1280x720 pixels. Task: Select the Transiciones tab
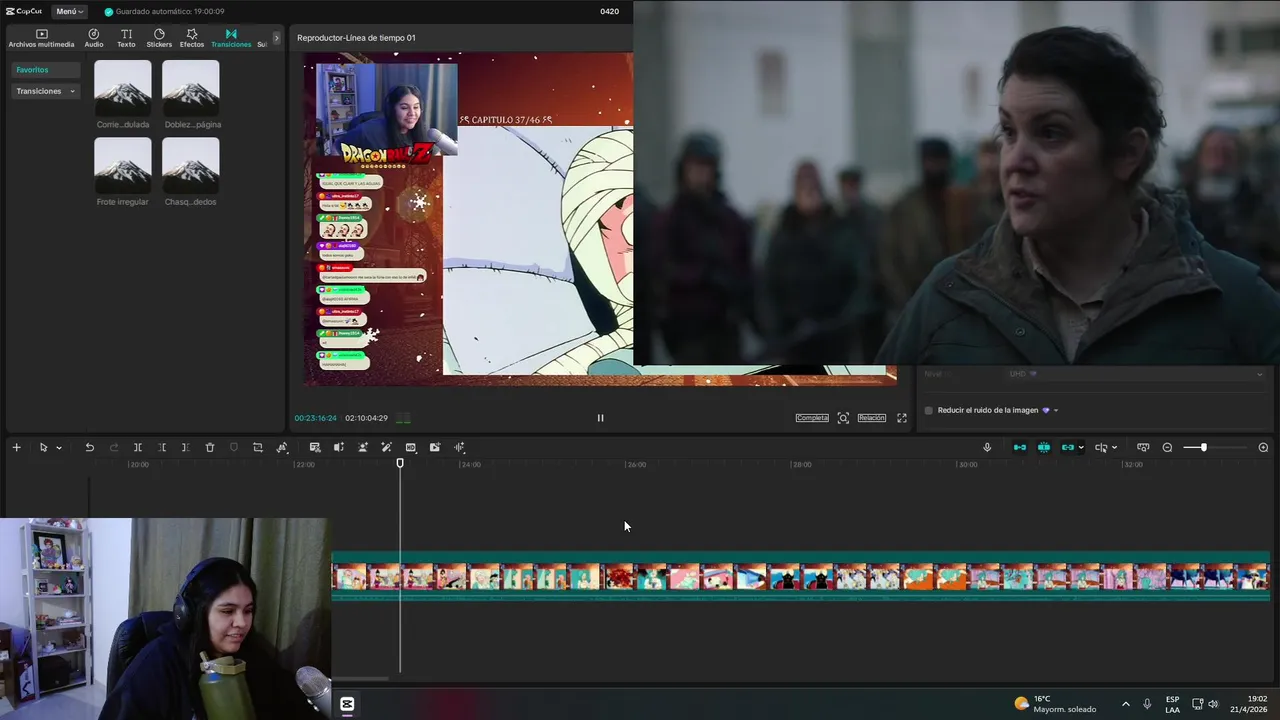click(x=231, y=38)
